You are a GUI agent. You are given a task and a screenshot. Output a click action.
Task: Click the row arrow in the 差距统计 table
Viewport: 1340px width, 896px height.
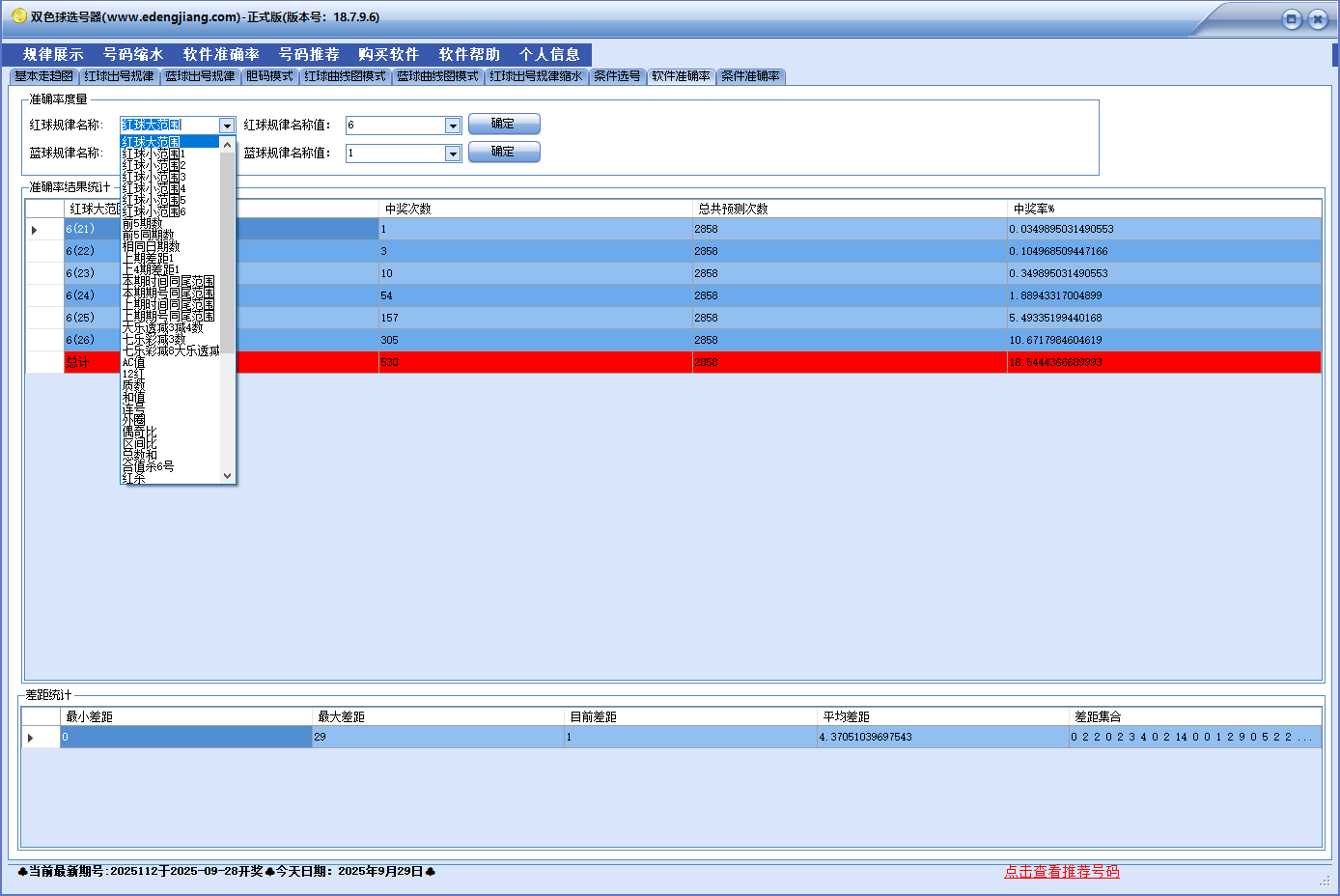[31, 738]
